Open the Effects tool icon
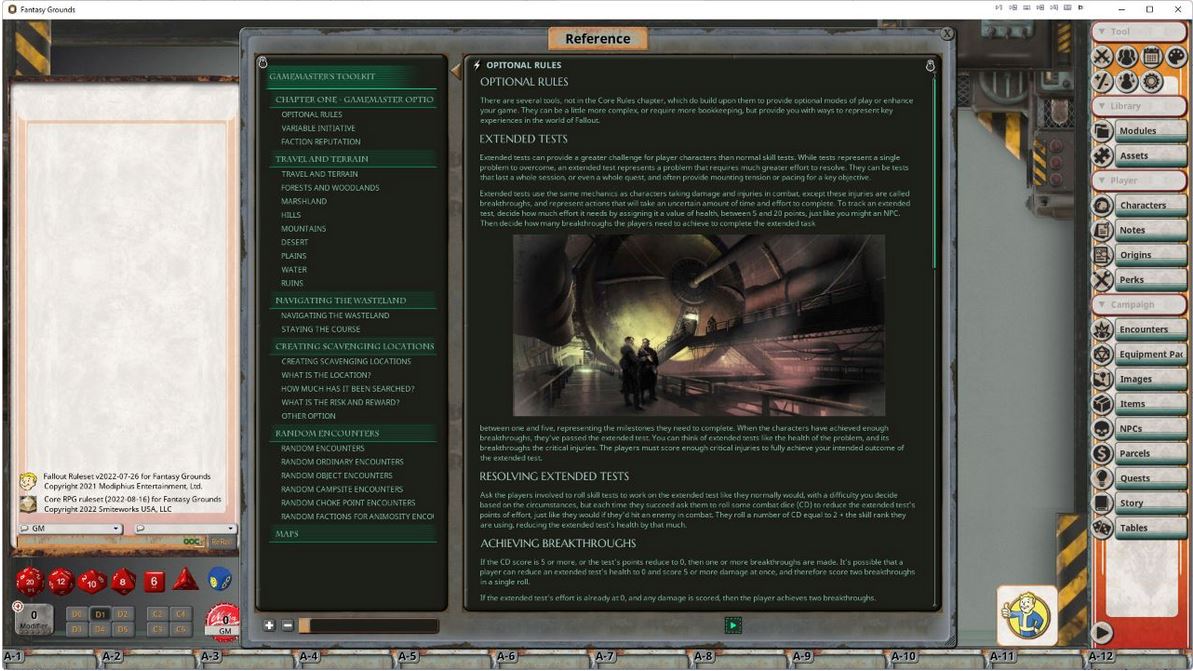Screen dimensions: 1193x671 pos(1126,82)
